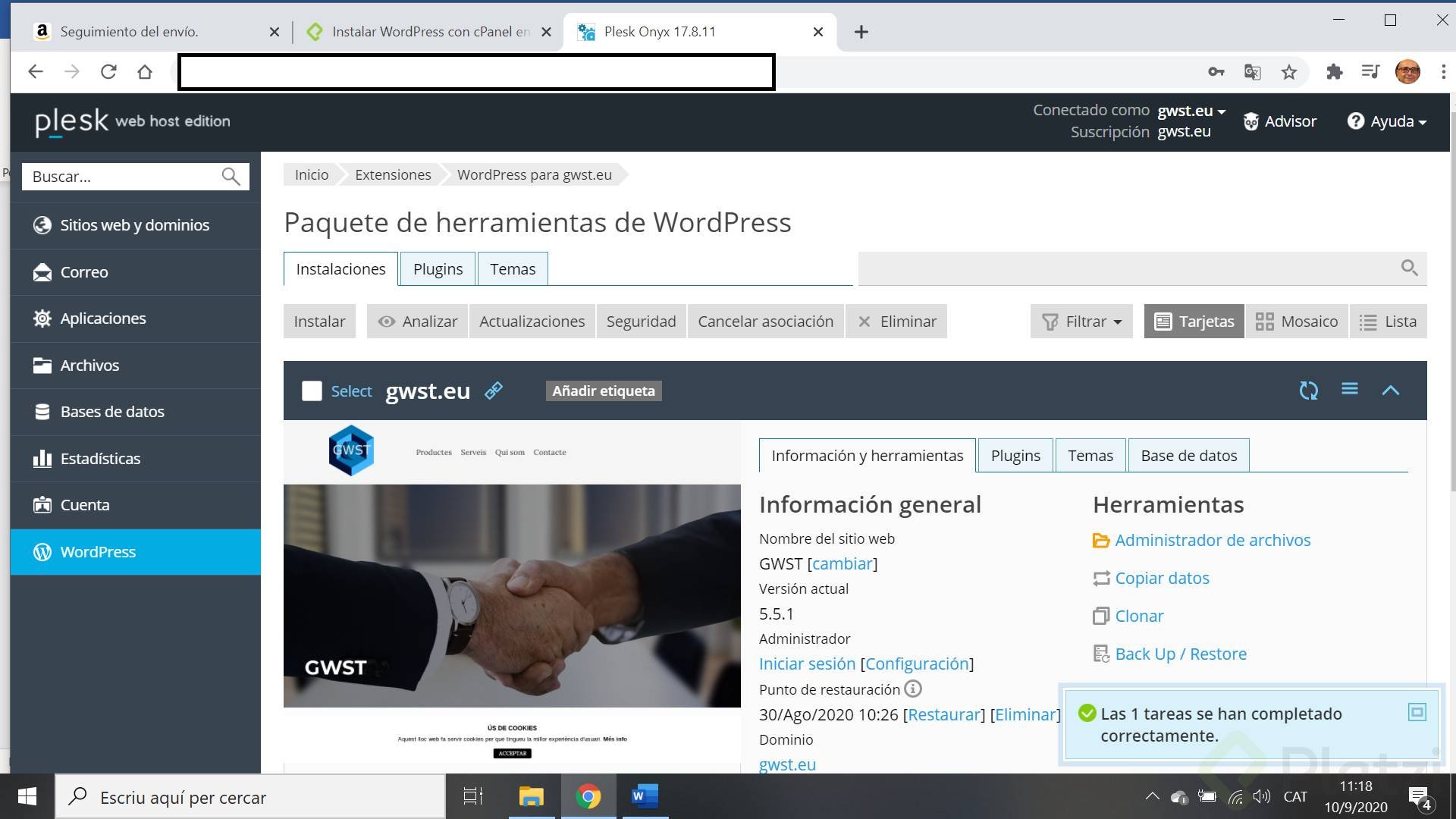
Task: Click Inicio breadcrumb
Action: (311, 175)
